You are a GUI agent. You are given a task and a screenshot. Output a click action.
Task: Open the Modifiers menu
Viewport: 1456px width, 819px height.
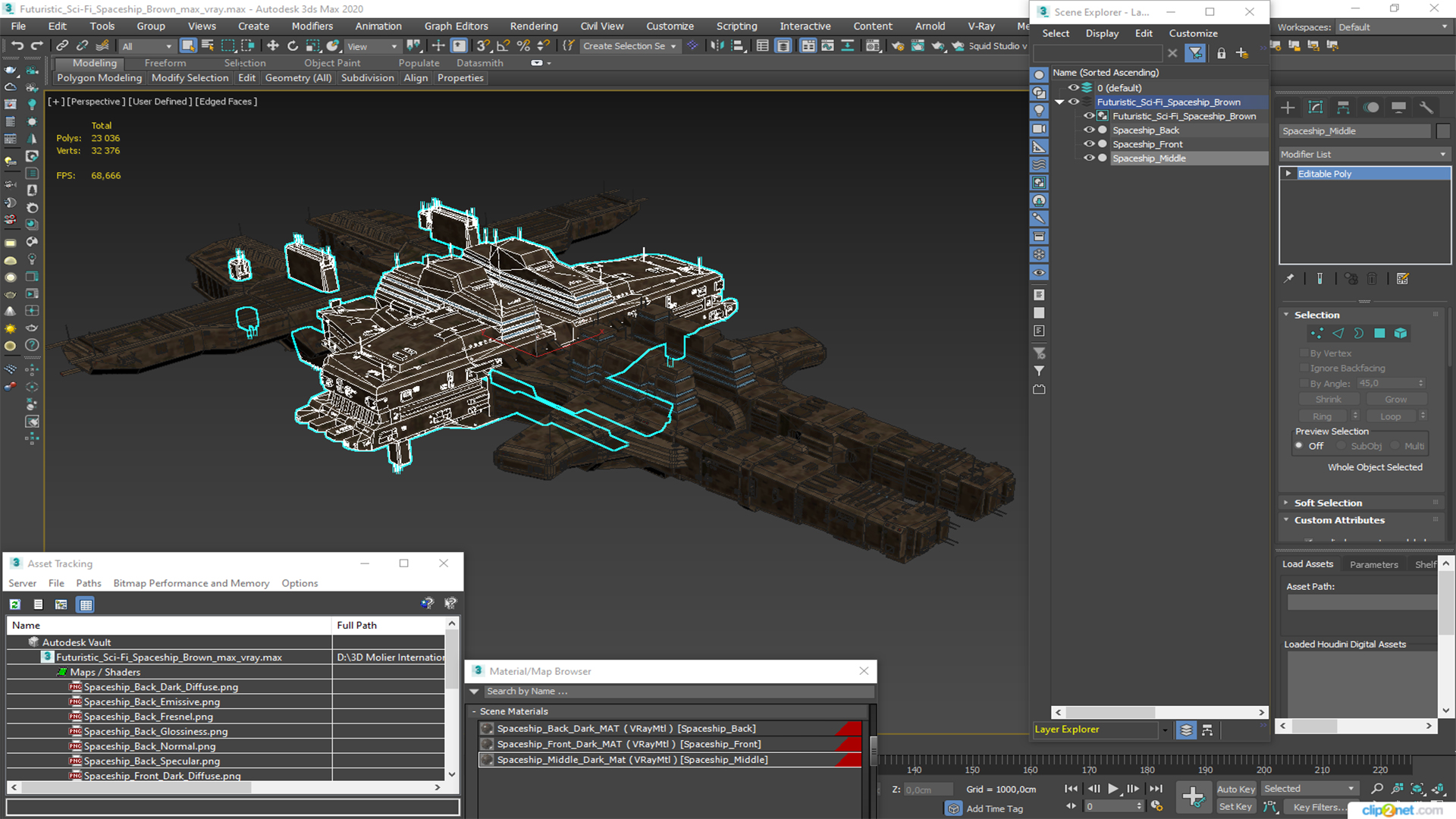coord(312,26)
